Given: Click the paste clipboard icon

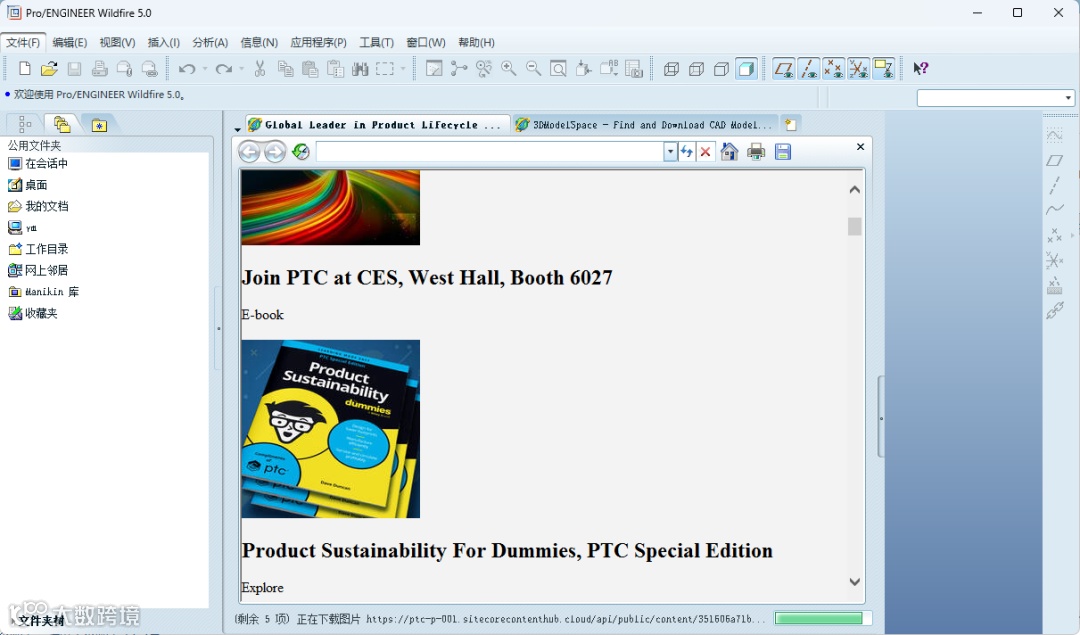Looking at the screenshot, I should 310,68.
